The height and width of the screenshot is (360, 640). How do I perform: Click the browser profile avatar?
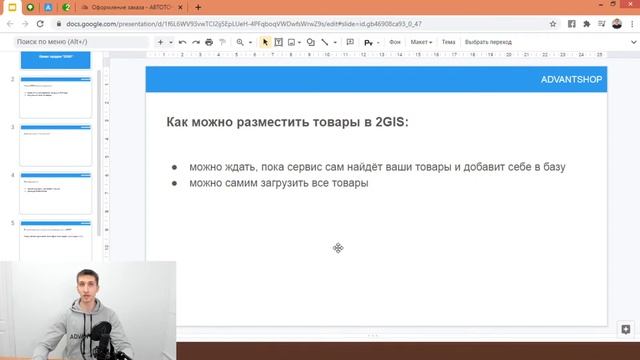click(x=617, y=24)
